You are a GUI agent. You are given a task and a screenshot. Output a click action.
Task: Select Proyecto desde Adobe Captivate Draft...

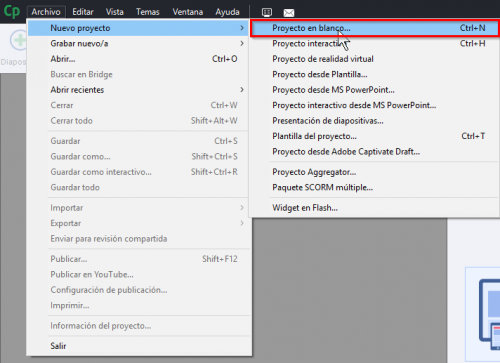tap(374, 152)
